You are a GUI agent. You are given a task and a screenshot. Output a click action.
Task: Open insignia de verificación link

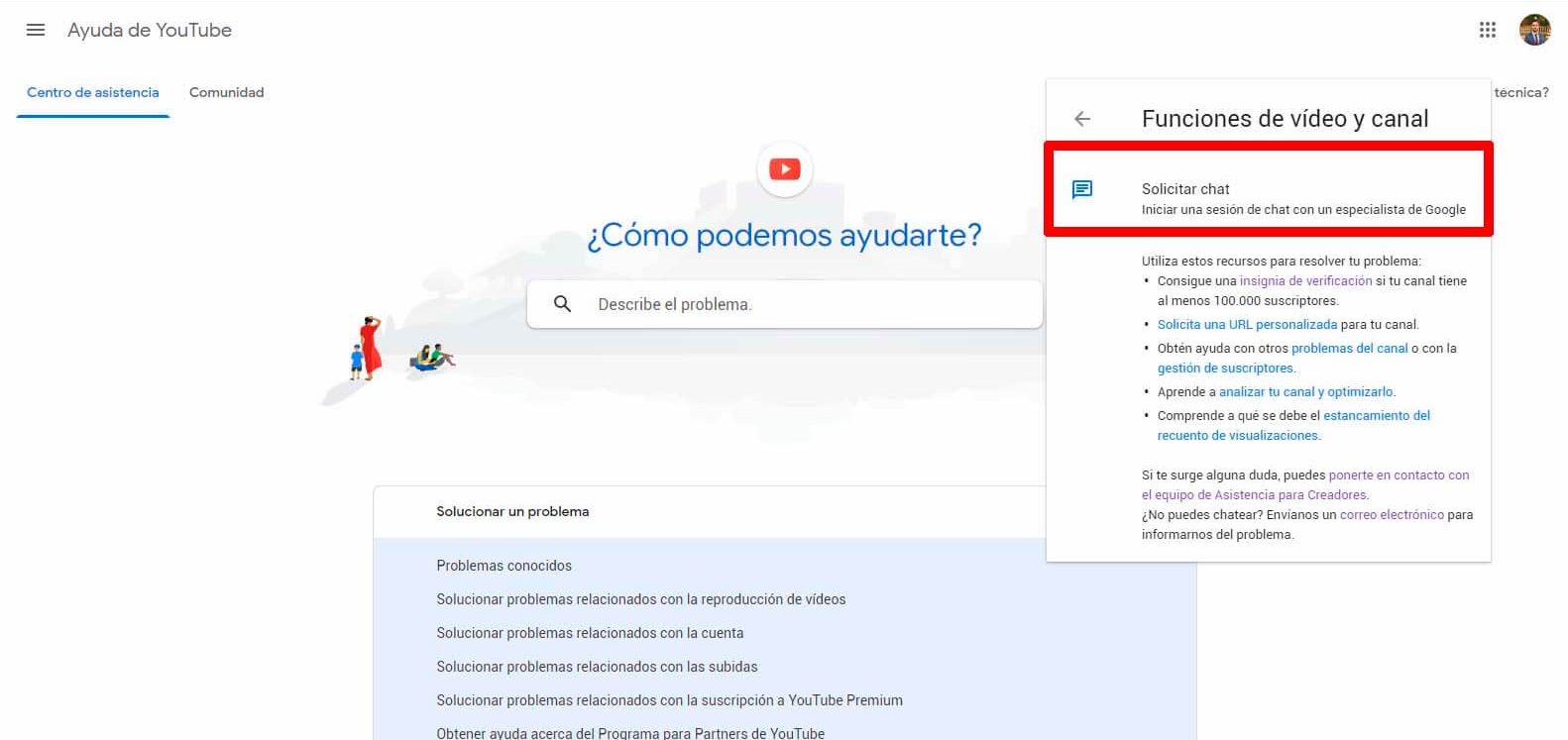pos(1306,281)
